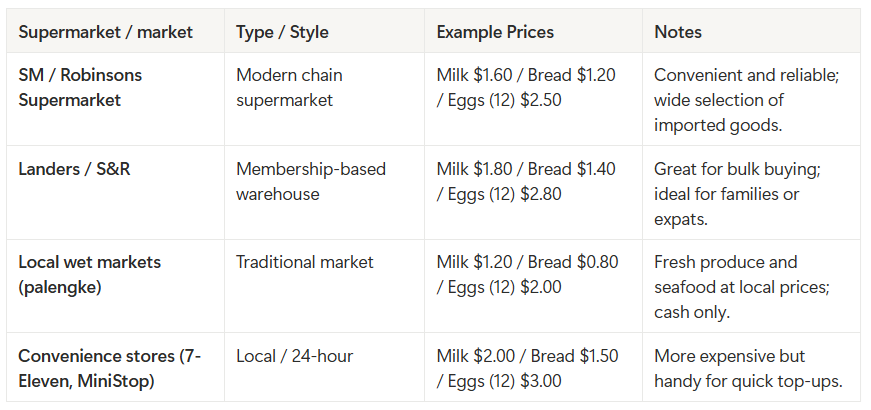Screen dimensions: 871x410
Task: Select the "Example Prices" column header
Action: [494, 32]
